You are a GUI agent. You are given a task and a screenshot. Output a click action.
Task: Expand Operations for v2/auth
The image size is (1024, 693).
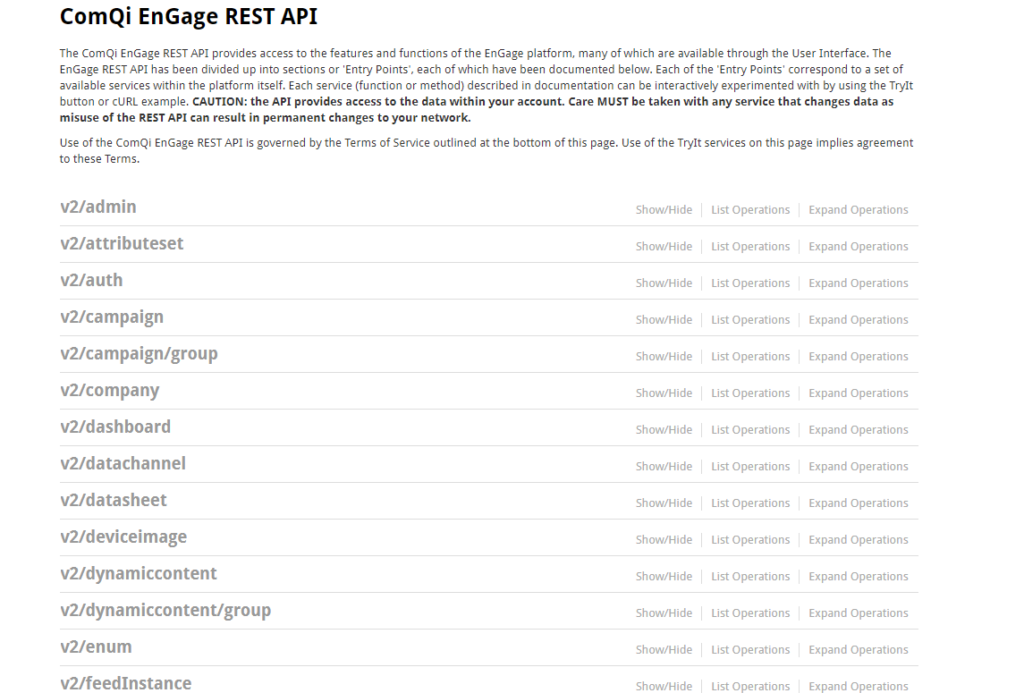pos(858,283)
